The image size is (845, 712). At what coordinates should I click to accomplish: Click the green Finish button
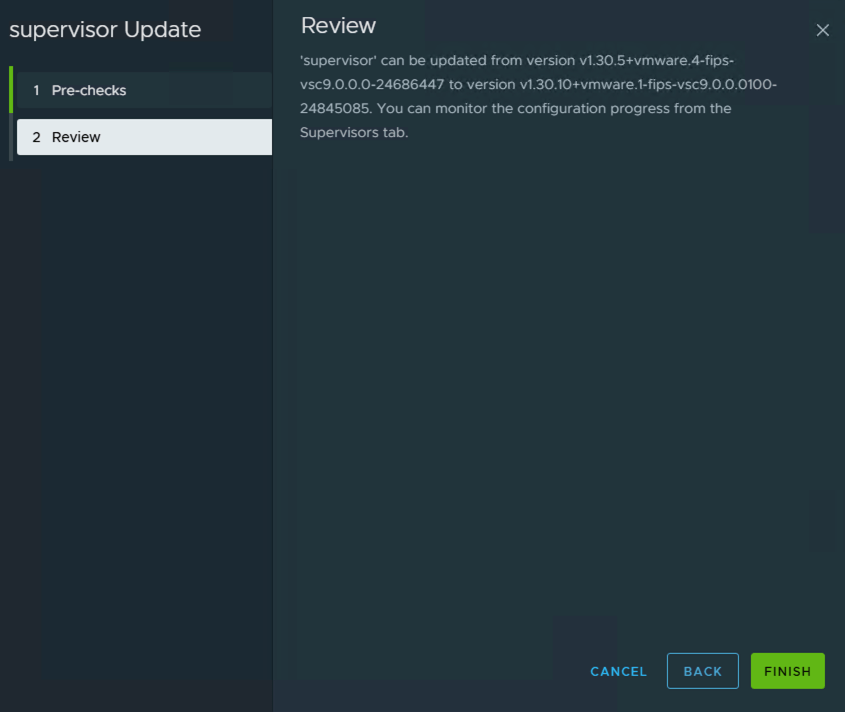pos(787,671)
